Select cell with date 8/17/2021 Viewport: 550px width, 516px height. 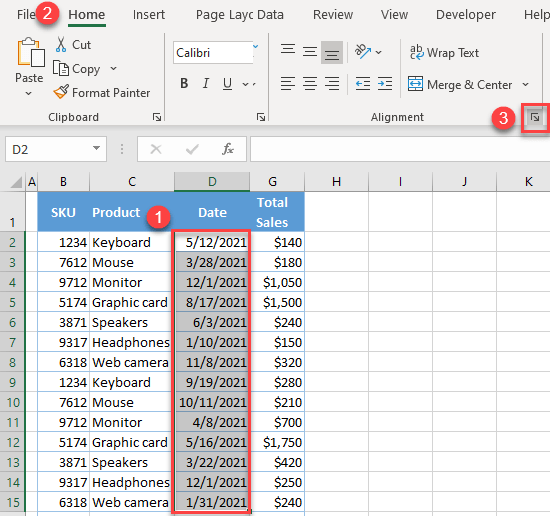(x=212, y=302)
